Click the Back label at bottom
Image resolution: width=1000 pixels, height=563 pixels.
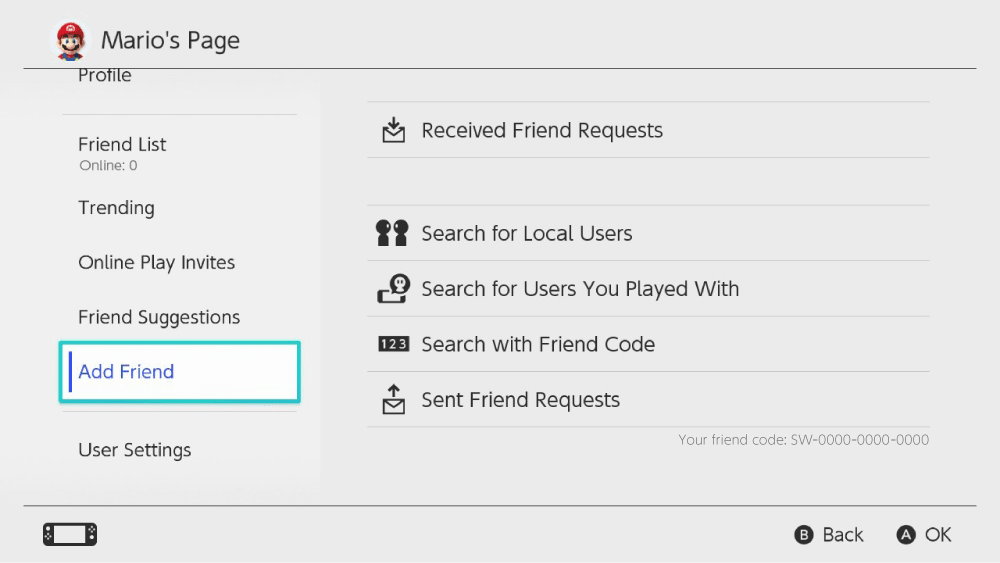(x=842, y=535)
